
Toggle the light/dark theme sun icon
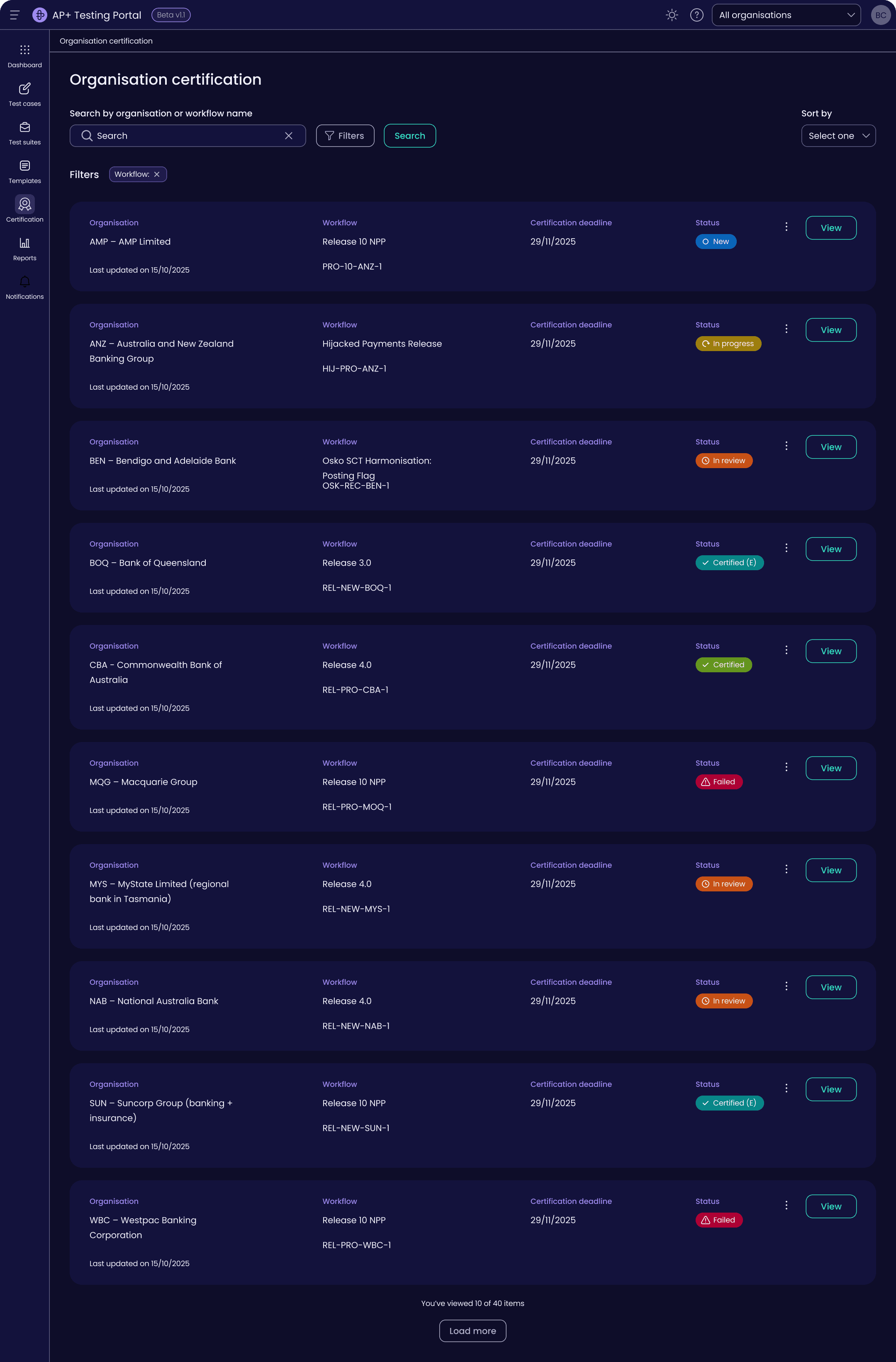tap(672, 15)
